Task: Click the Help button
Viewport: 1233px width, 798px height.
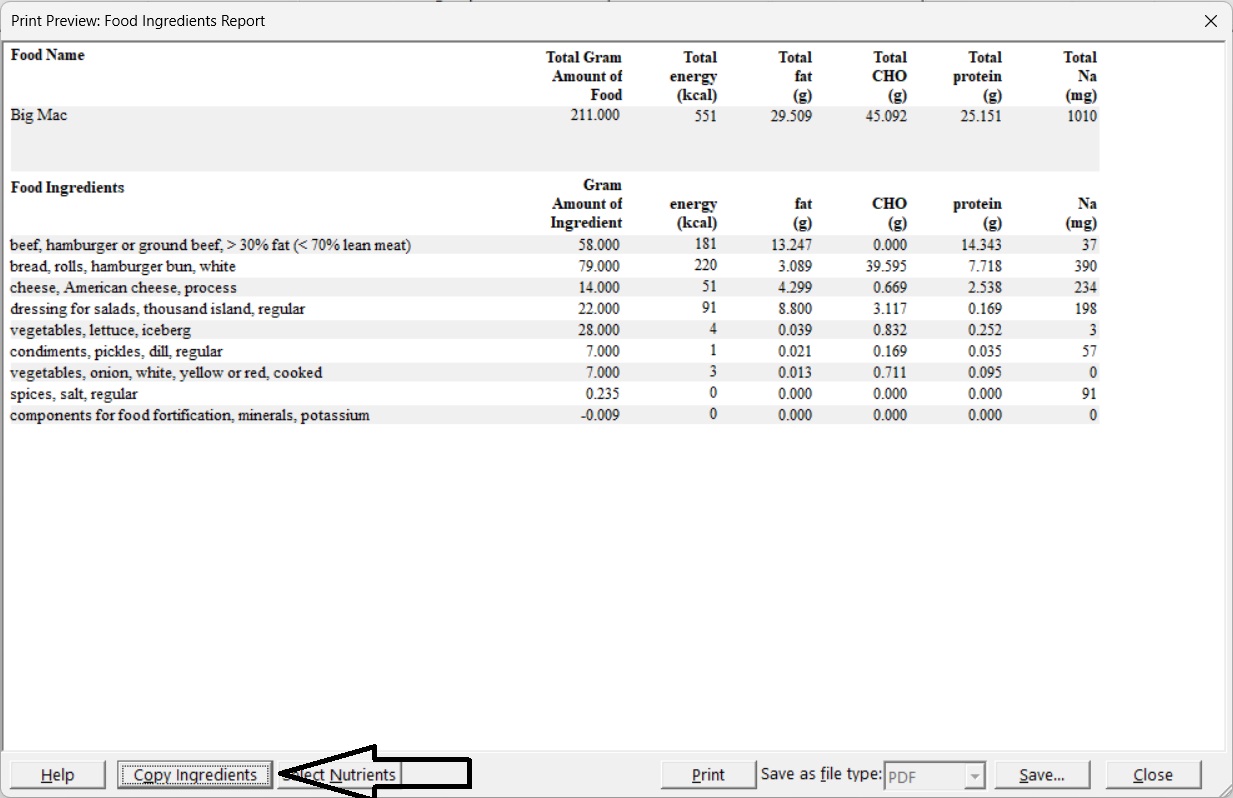Action: point(57,775)
